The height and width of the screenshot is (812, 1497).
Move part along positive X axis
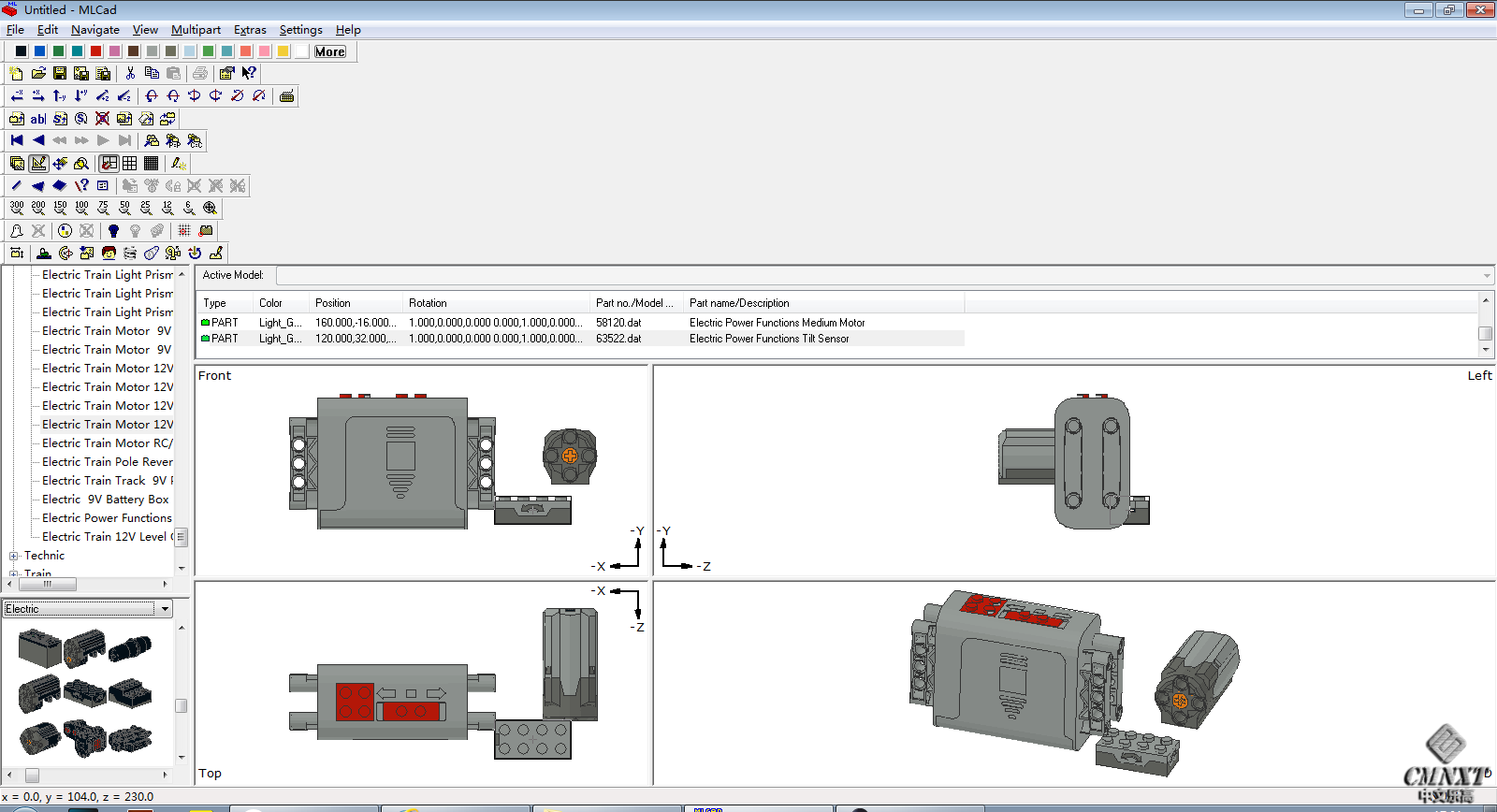click(38, 95)
